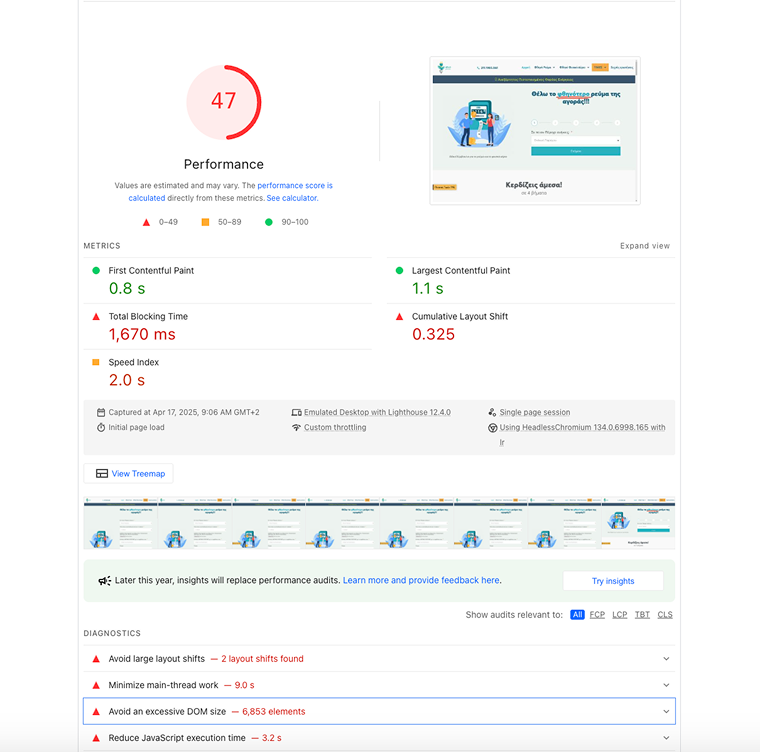Click Expand view for metrics

[x=645, y=246]
